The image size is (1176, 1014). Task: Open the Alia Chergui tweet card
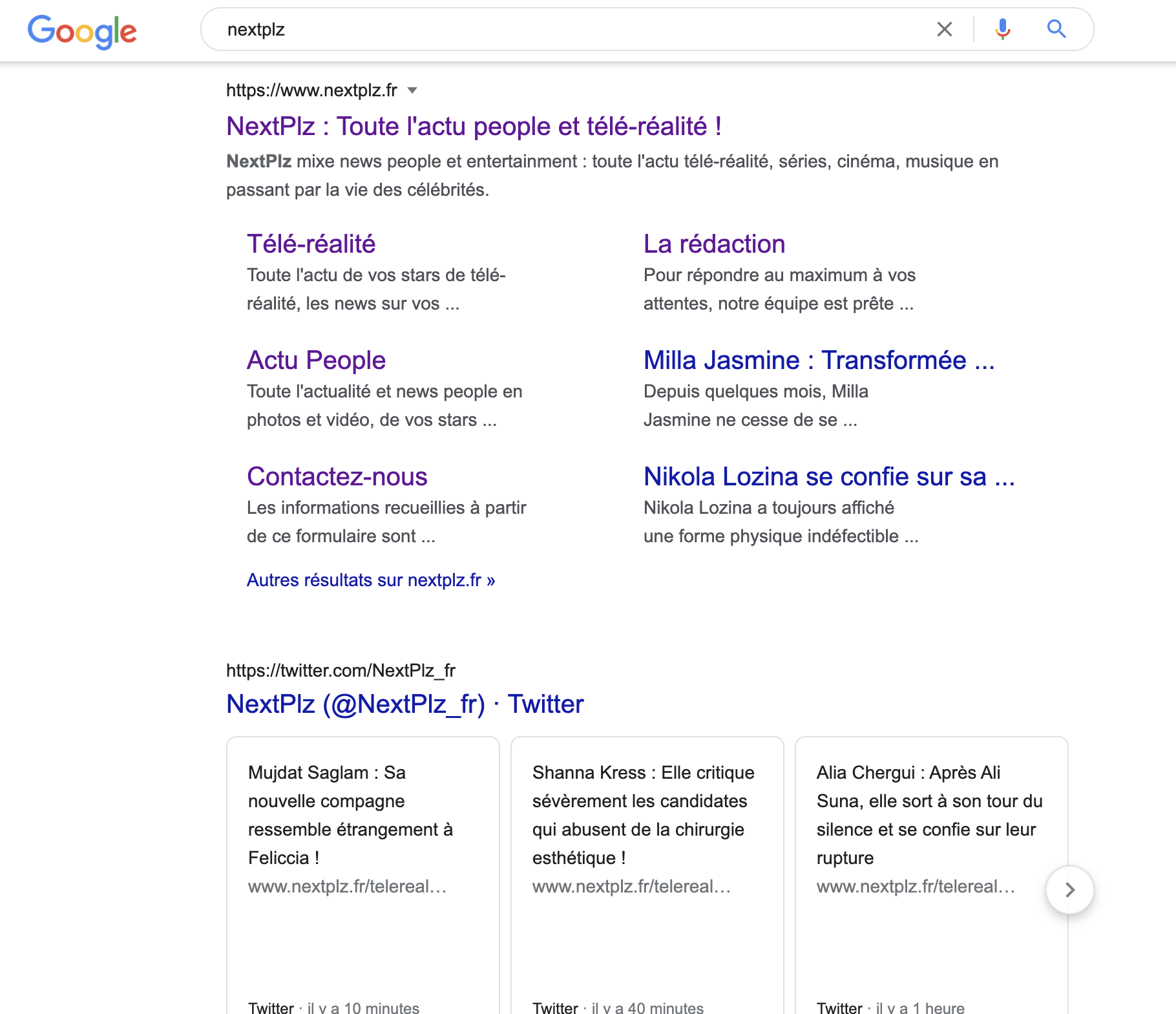pyautogui.click(x=931, y=875)
